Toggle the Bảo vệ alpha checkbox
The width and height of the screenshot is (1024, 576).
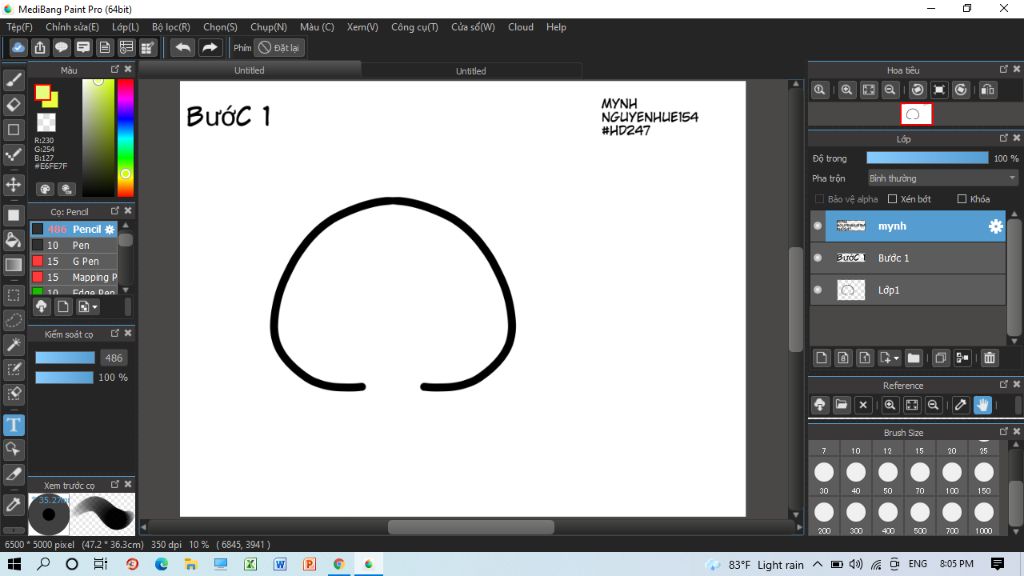(819, 199)
